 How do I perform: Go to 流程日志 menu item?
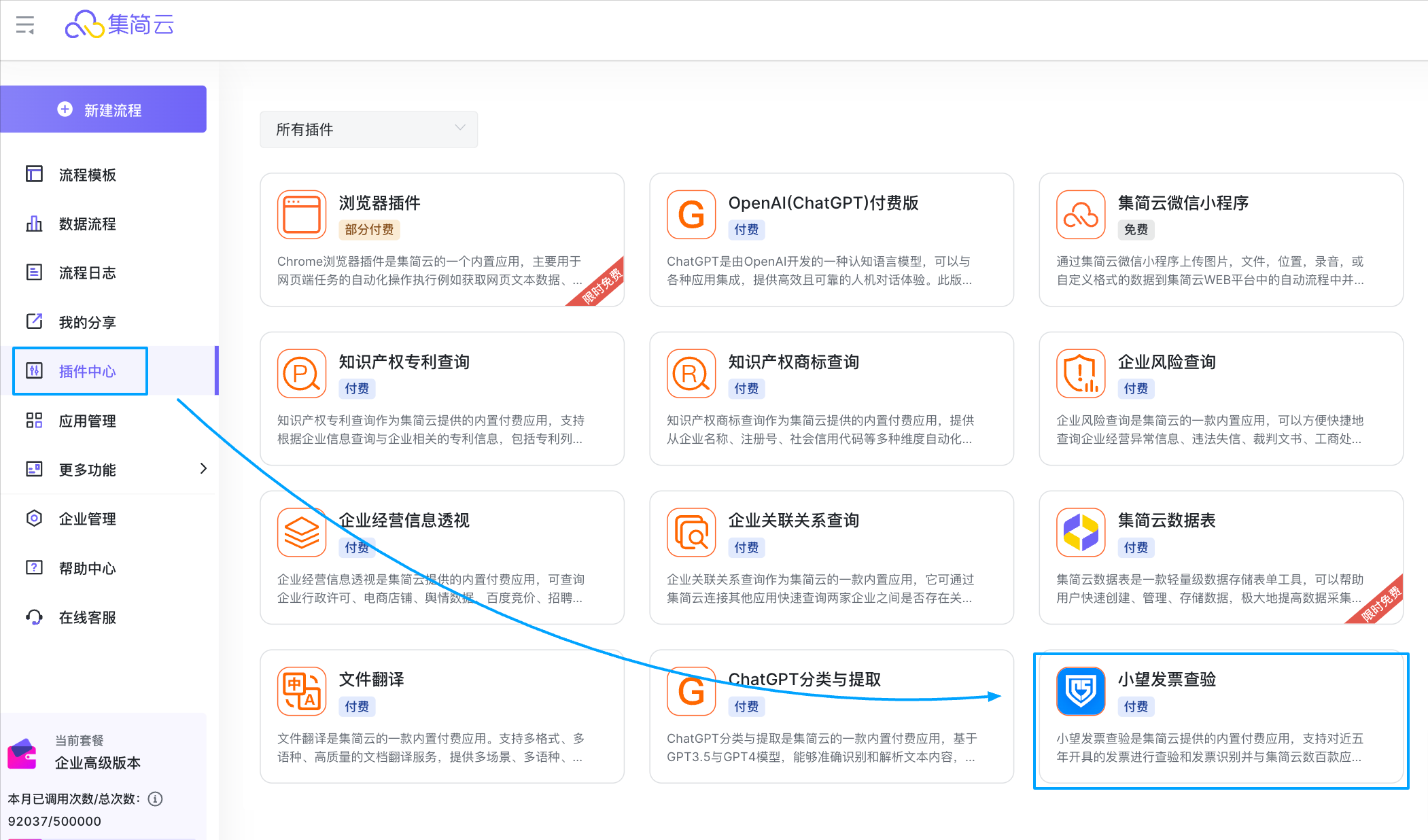tap(109, 273)
